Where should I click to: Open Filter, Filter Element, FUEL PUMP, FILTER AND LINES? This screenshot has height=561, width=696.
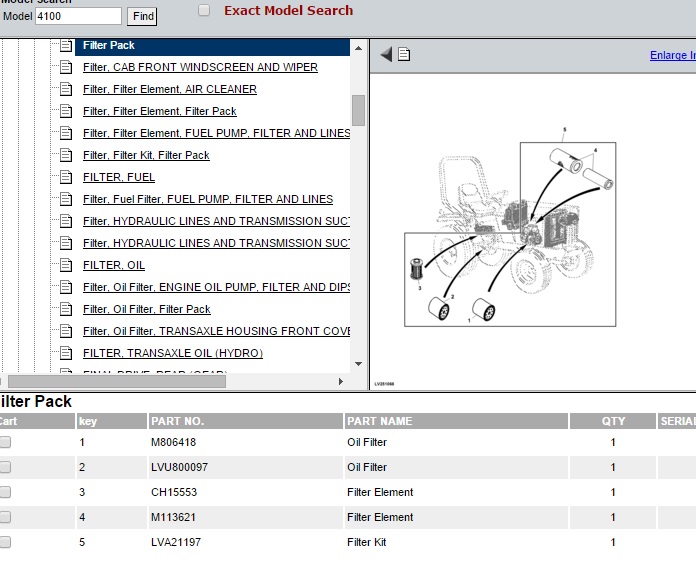[216, 133]
